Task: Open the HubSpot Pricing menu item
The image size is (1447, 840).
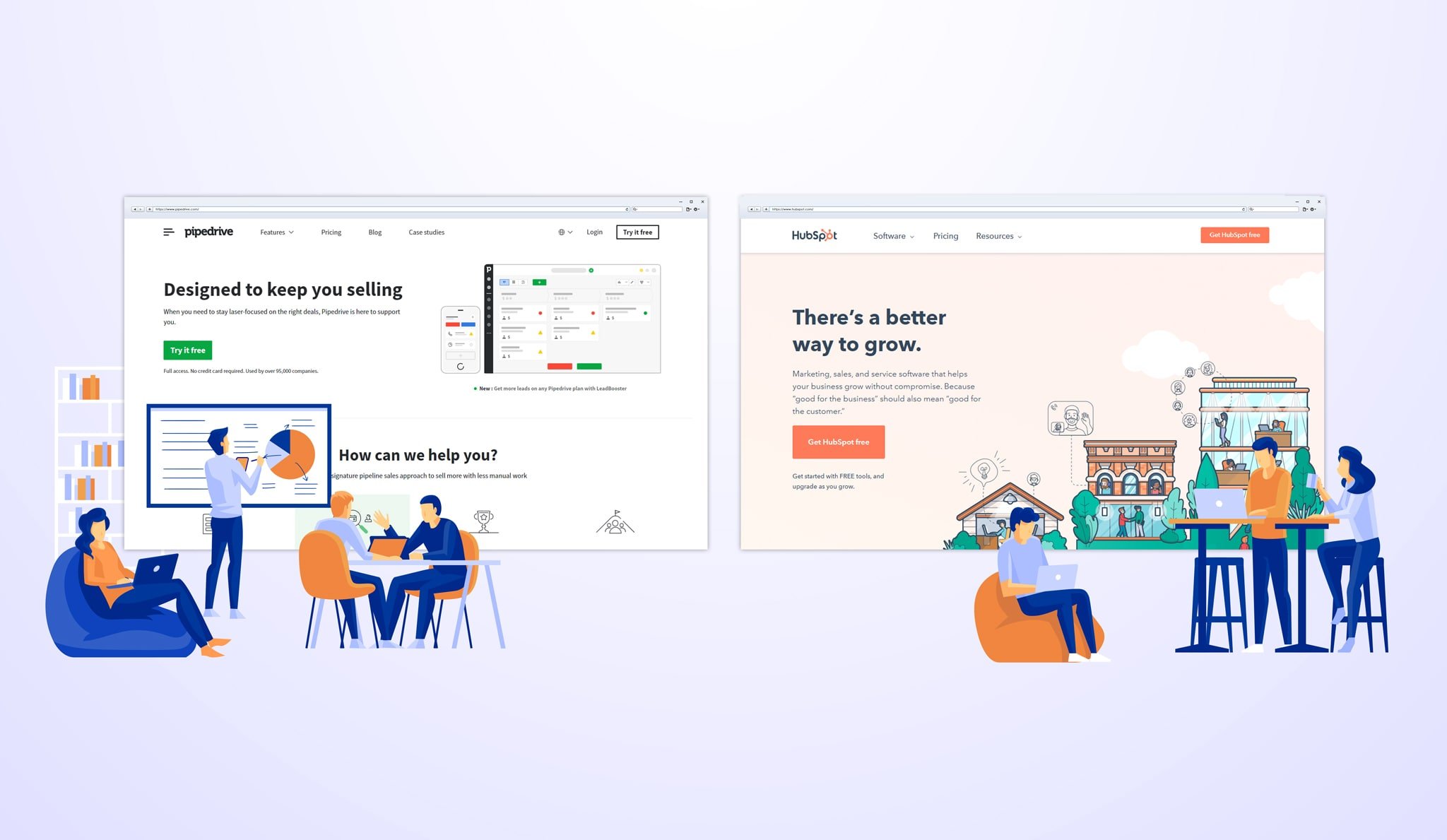Action: coord(945,236)
